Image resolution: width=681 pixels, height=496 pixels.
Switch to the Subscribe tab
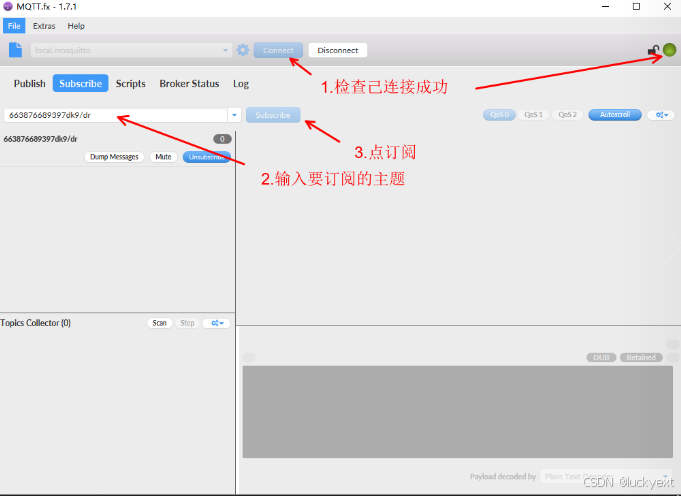80,83
